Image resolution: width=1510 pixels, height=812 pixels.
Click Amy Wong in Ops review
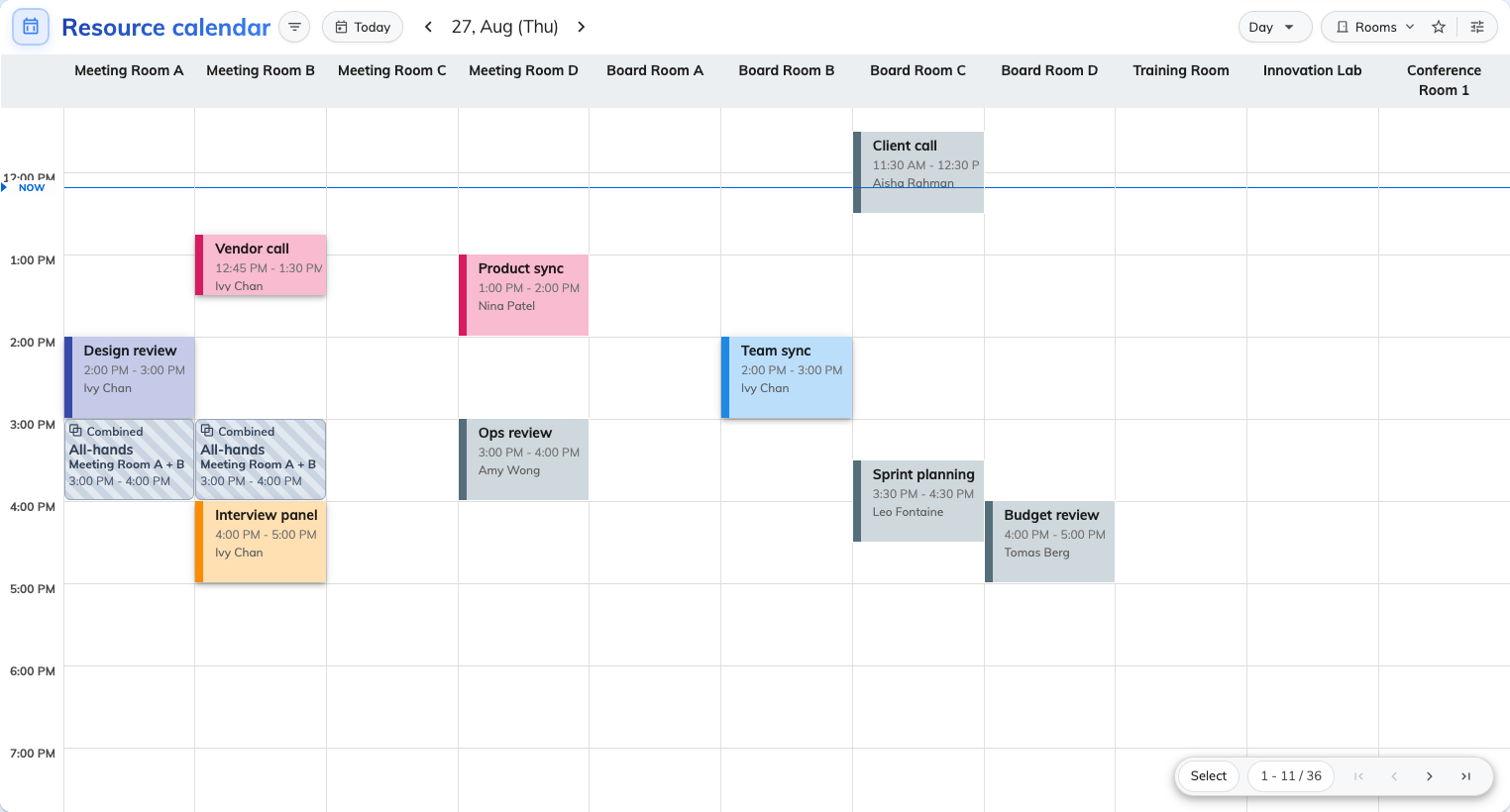point(508,470)
